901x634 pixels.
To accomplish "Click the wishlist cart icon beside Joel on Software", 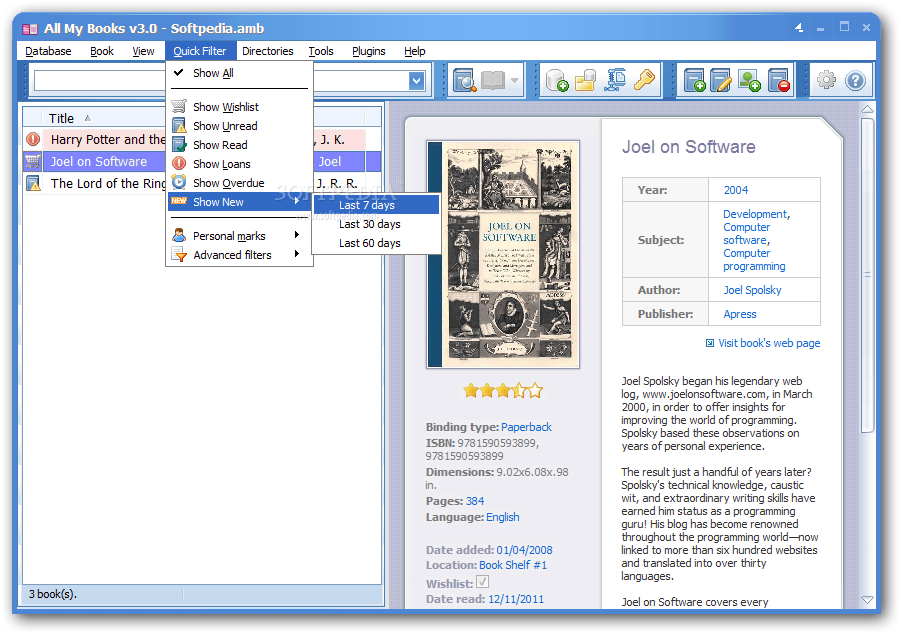I will point(33,162).
